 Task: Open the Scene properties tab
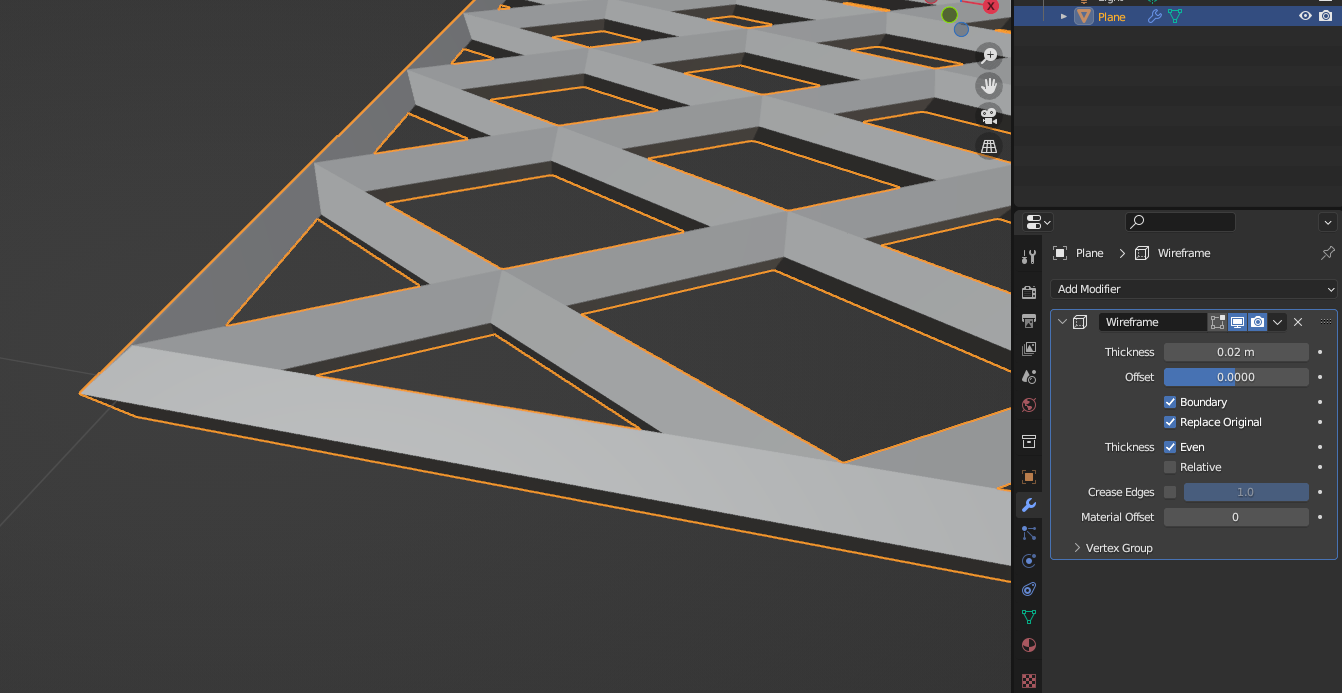click(1029, 377)
